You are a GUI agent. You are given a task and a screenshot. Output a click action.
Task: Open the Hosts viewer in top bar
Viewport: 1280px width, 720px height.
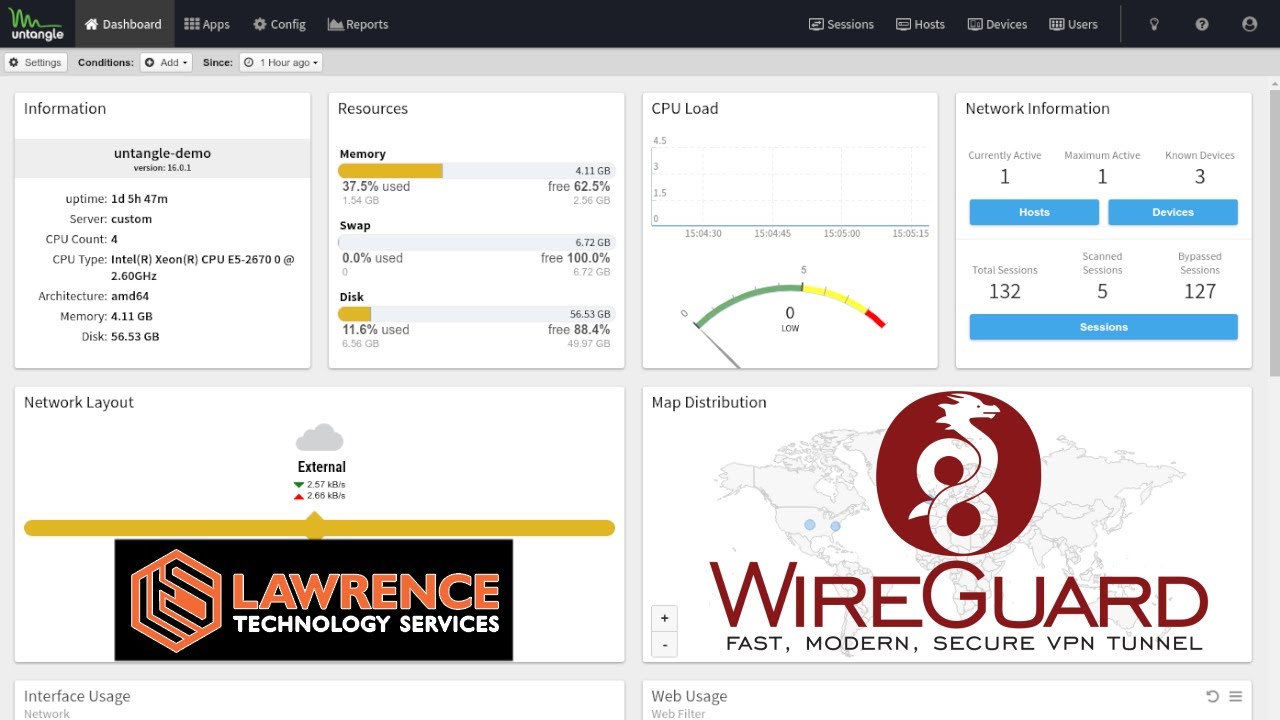pos(920,24)
